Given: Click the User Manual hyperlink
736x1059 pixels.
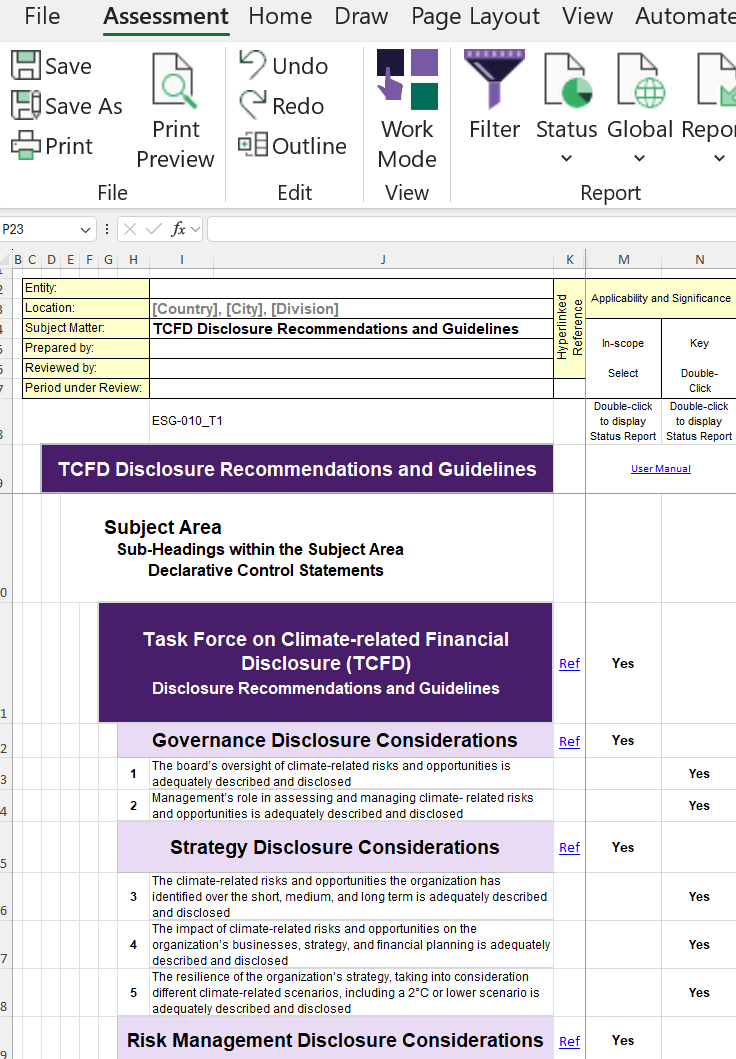Looking at the screenshot, I should coord(660,469).
